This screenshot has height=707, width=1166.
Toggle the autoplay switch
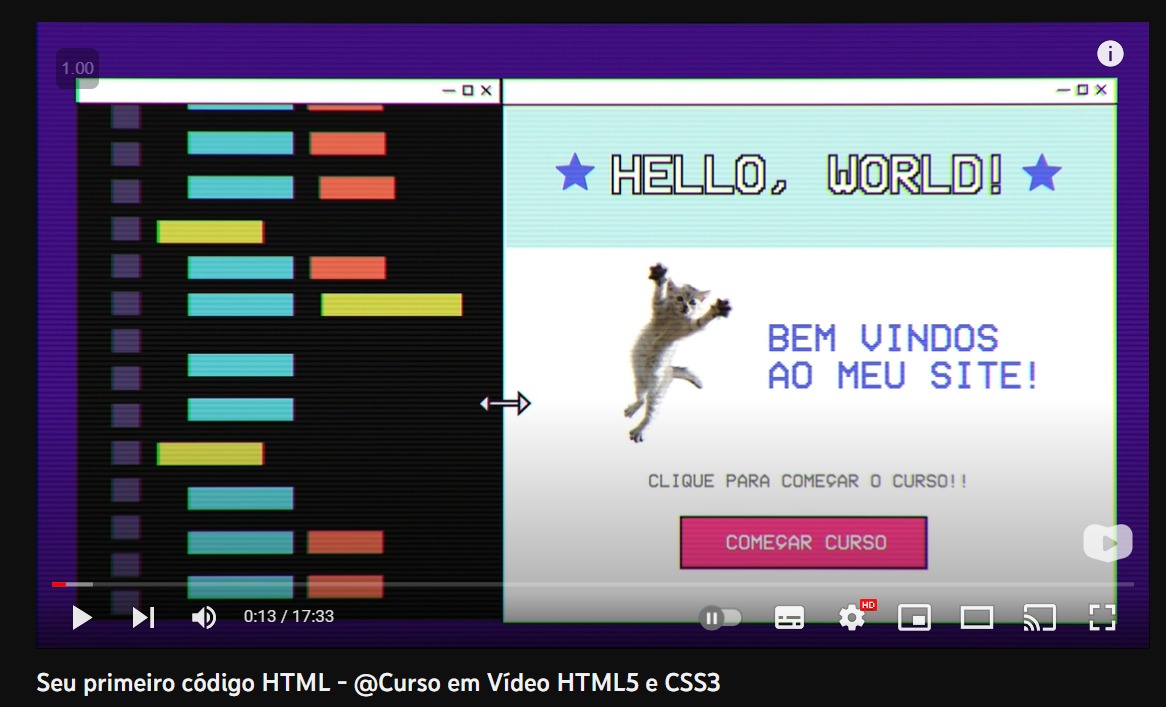[721, 618]
